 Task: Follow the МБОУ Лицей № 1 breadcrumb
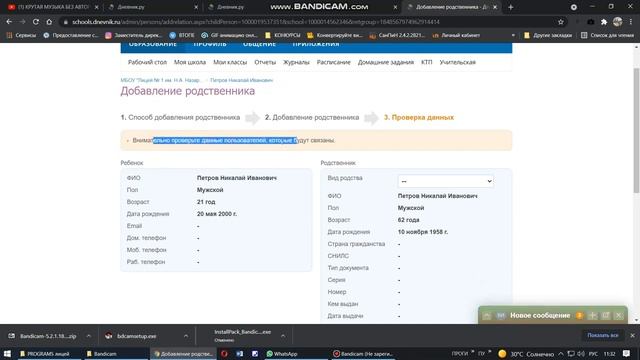161,80
